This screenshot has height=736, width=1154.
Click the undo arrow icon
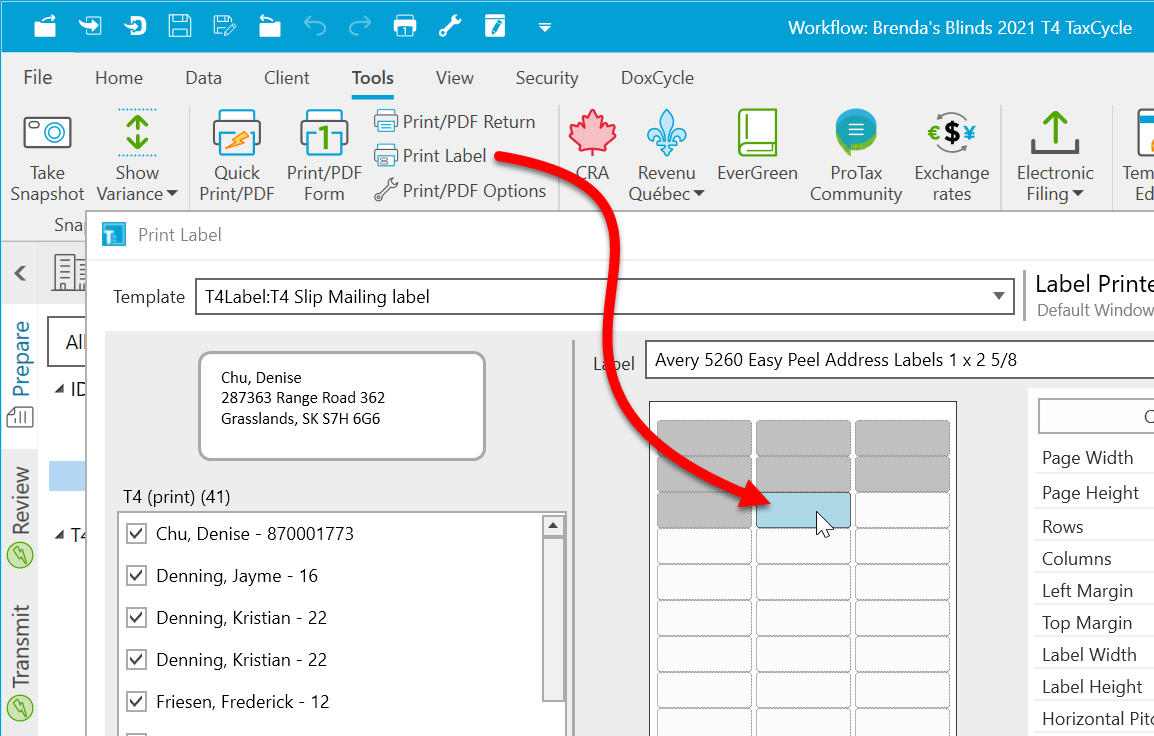(x=315, y=26)
